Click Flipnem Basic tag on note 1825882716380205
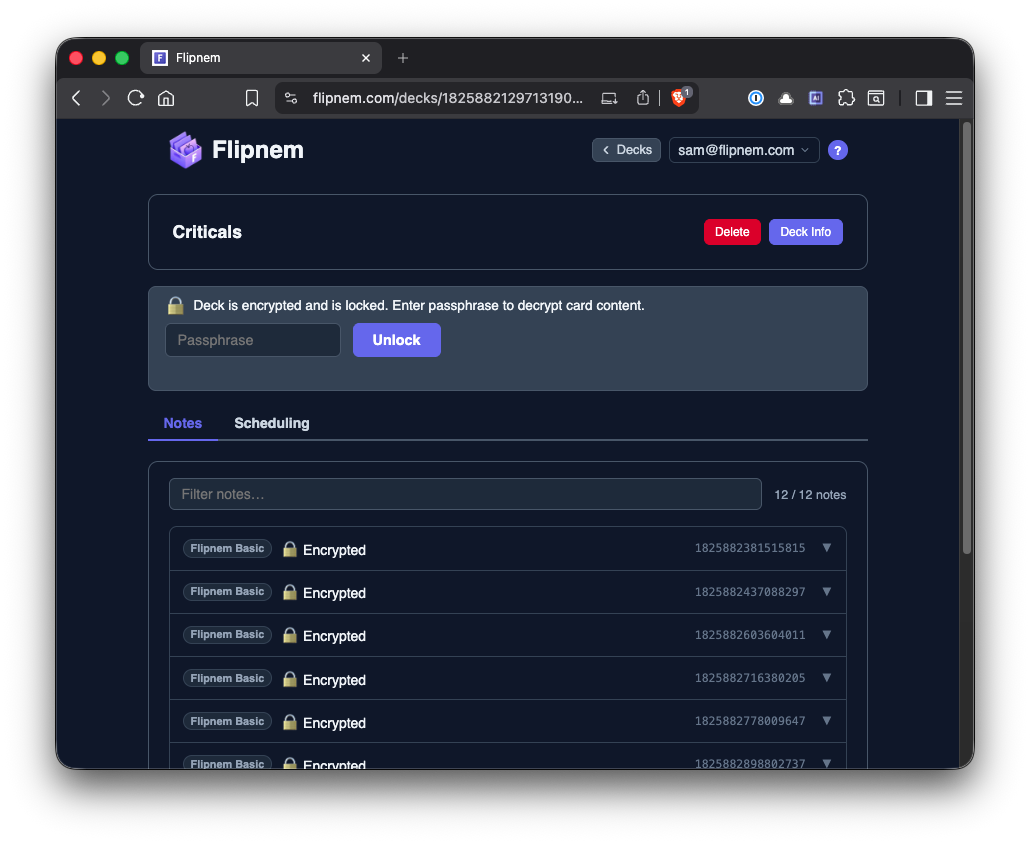This screenshot has width=1030, height=843. 227,678
